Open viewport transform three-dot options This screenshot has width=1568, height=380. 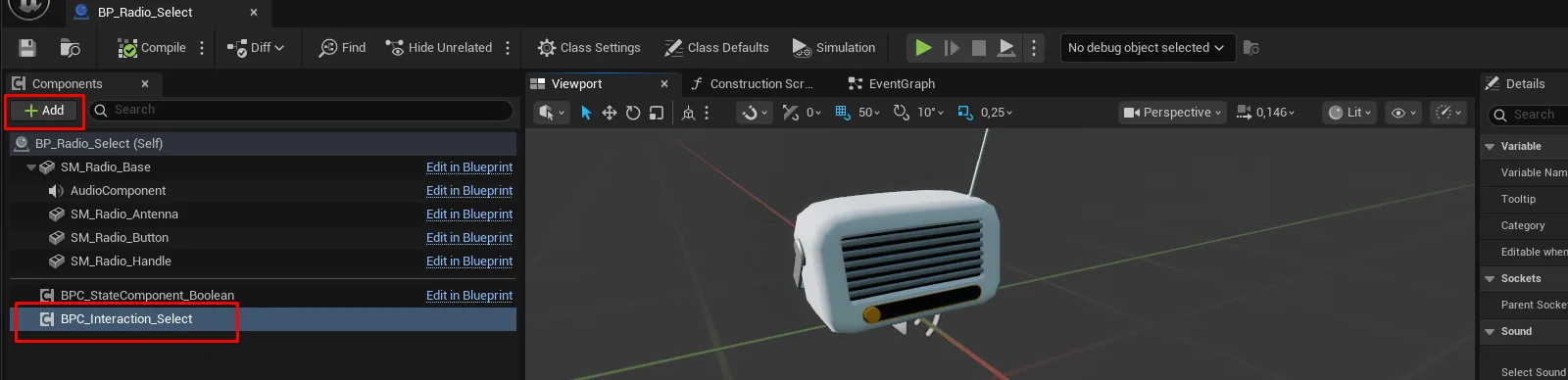click(707, 113)
